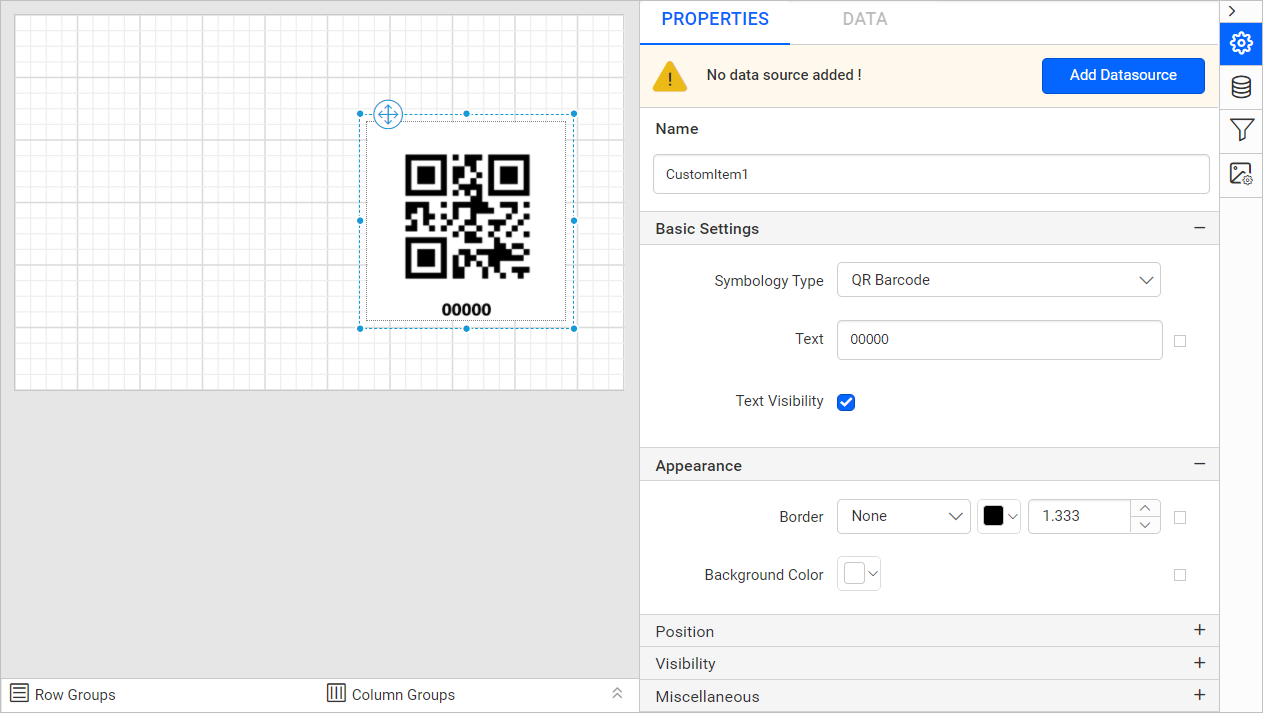Toggle the expression checkbox beside Background Color

coord(1180,575)
